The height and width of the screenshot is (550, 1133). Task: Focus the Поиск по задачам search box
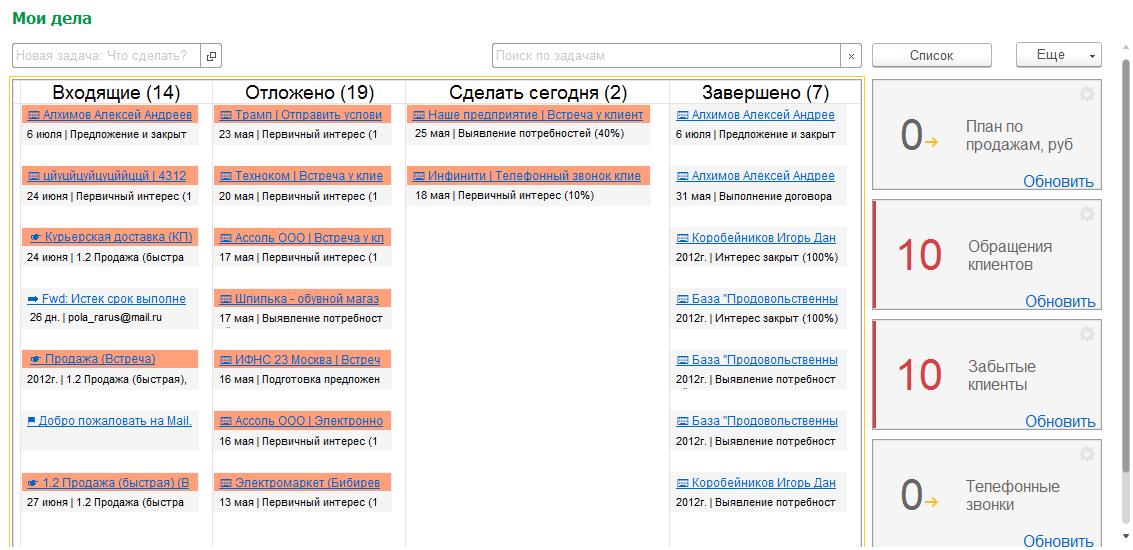coord(665,56)
